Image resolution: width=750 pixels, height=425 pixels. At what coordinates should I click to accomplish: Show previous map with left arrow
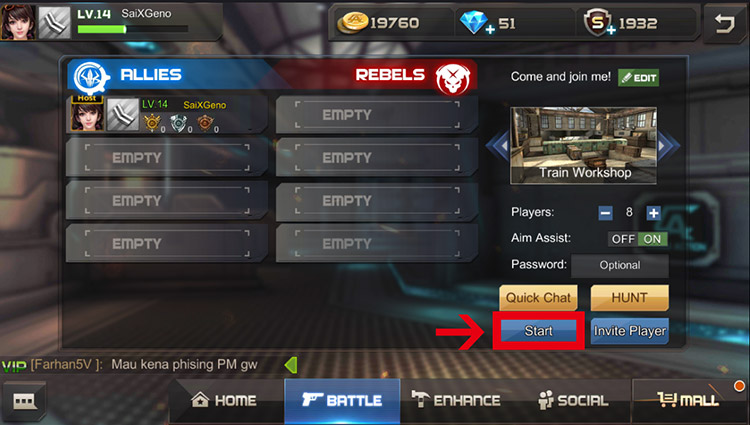tap(498, 145)
